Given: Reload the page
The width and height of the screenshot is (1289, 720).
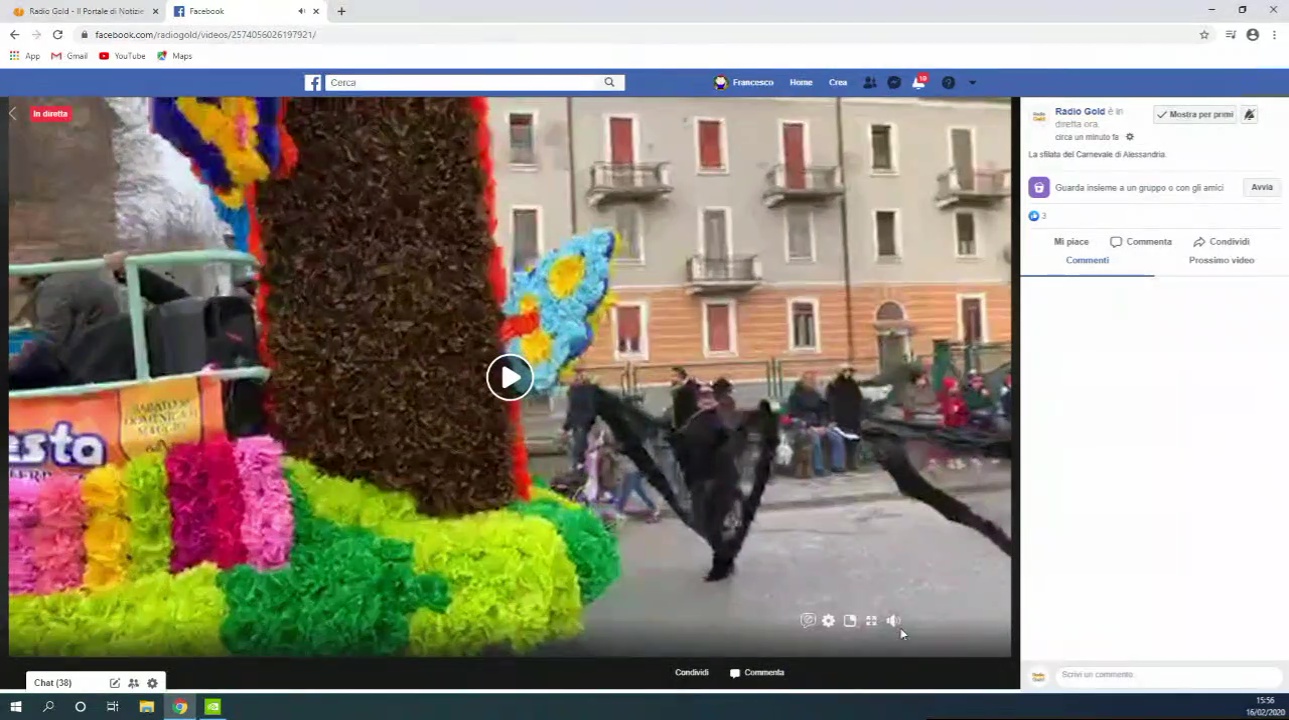Looking at the screenshot, I should [x=57, y=34].
